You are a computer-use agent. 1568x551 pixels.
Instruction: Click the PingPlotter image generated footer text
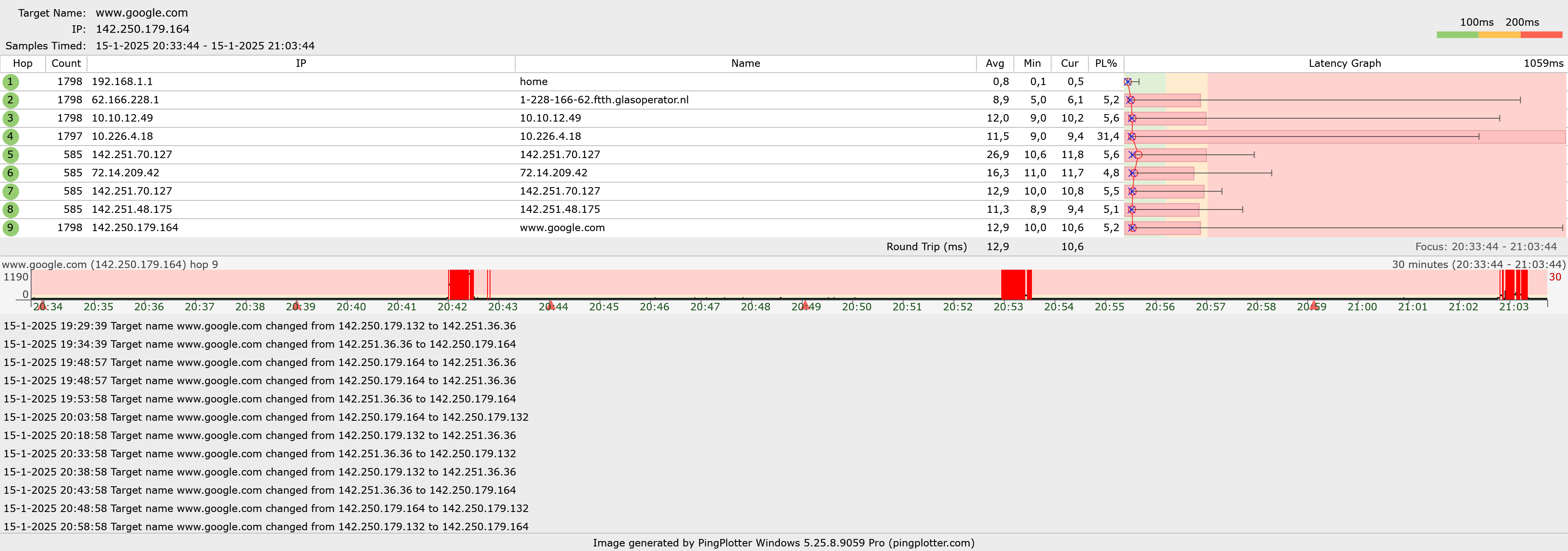(x=784, y=543)
